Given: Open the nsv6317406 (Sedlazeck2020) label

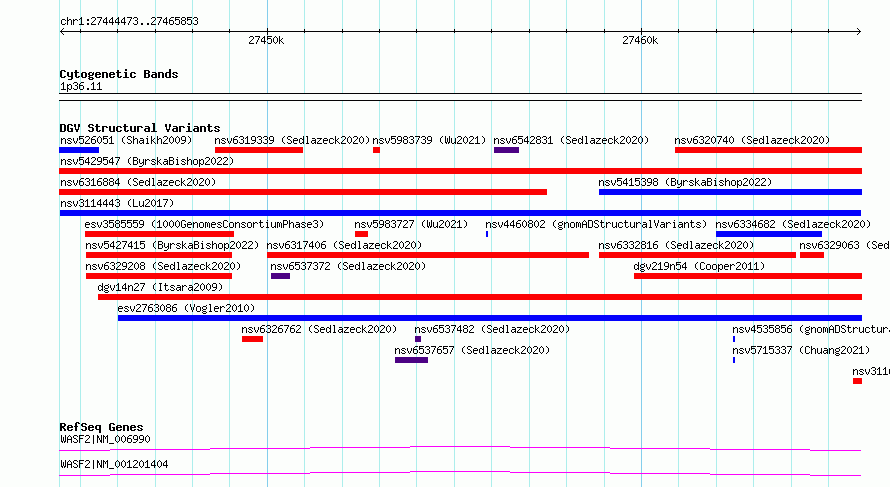Looking at the screenshot, I should [x=345, y=245].
